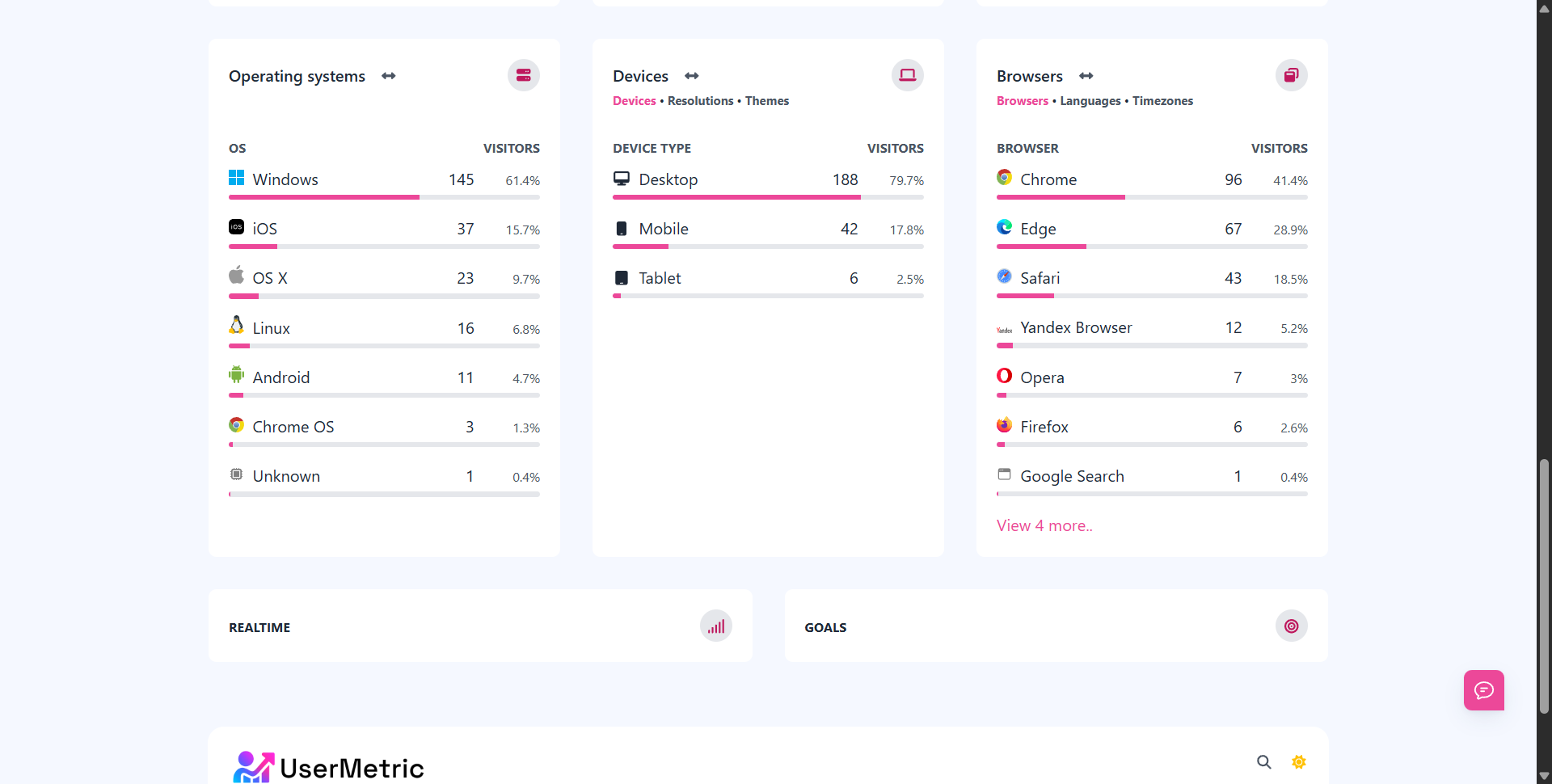The height and width of the screenshot is (784, 1552).
Task: Toggle the sun theme icon
Action: click(x=1299, y=761)
